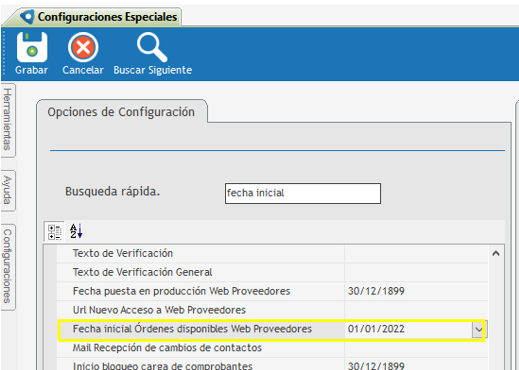Open the Herramientas side tab
The width and height of the screenshot is (519, 370).
(7, 119)
